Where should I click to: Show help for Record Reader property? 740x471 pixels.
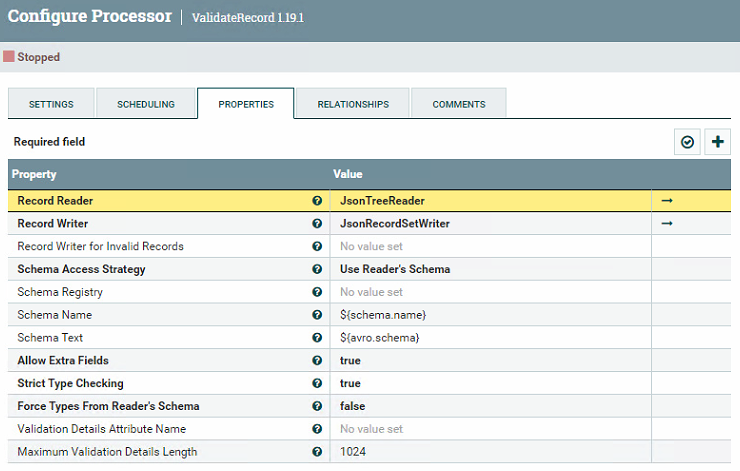click(x=317, y=201)
